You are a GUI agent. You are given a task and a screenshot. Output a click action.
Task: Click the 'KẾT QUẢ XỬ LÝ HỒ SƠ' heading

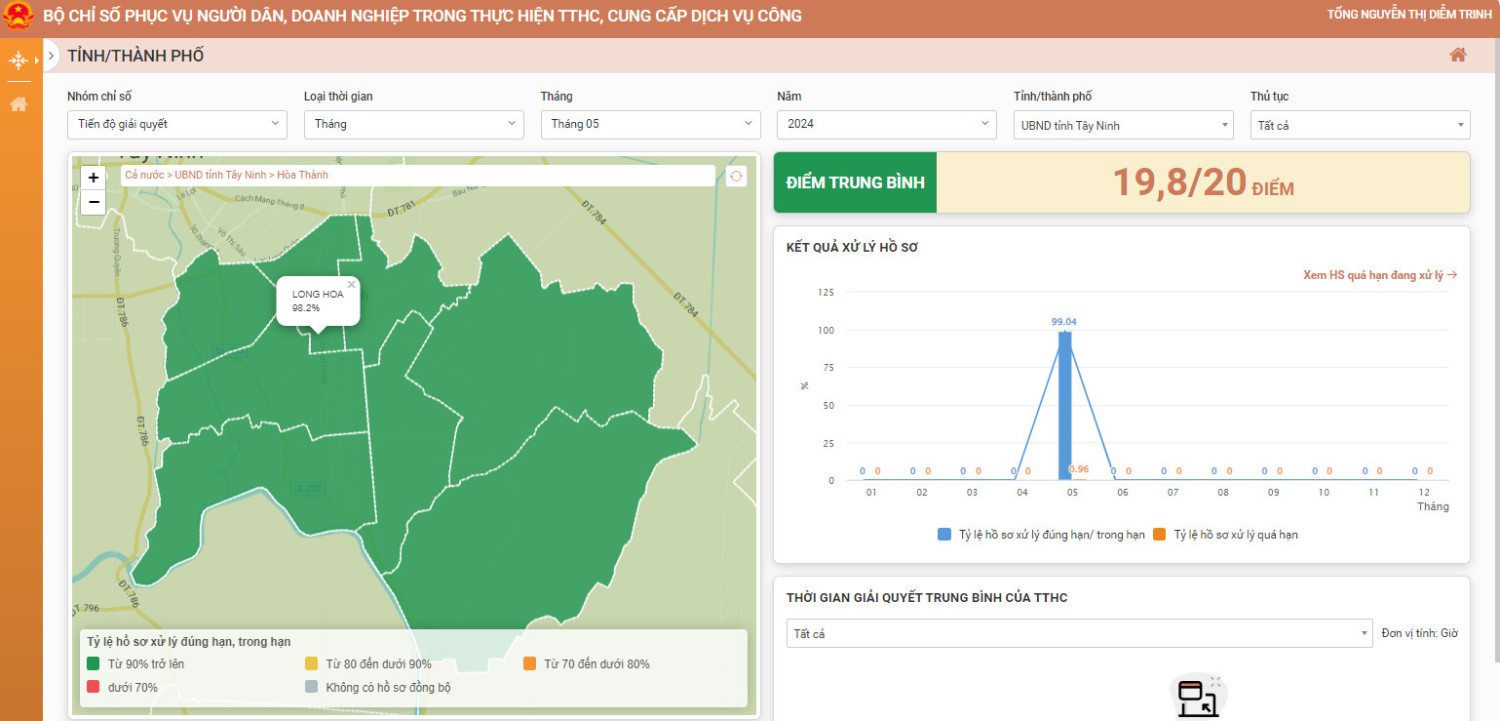pos(852,247)
